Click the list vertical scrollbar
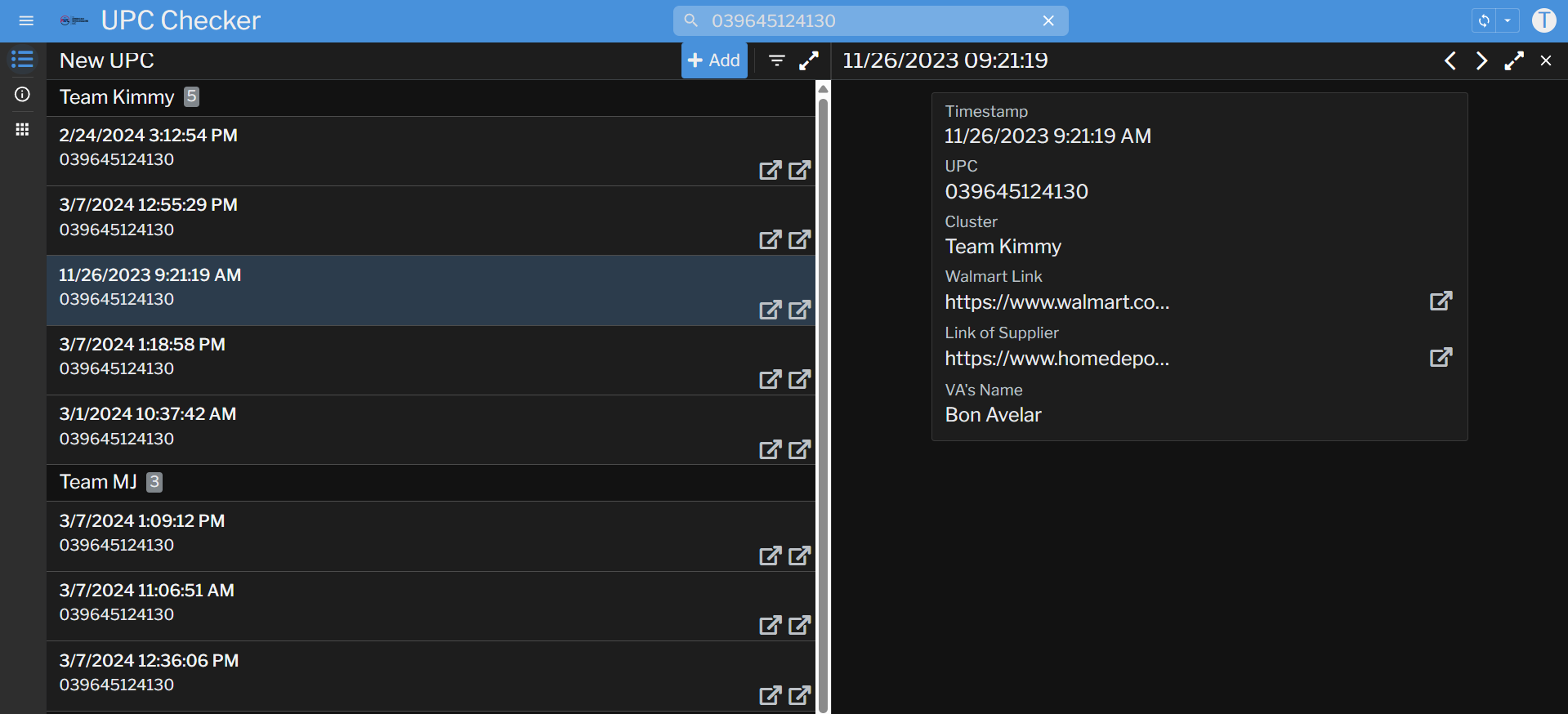Screen dimensions: 1568x714 point(823,400)
